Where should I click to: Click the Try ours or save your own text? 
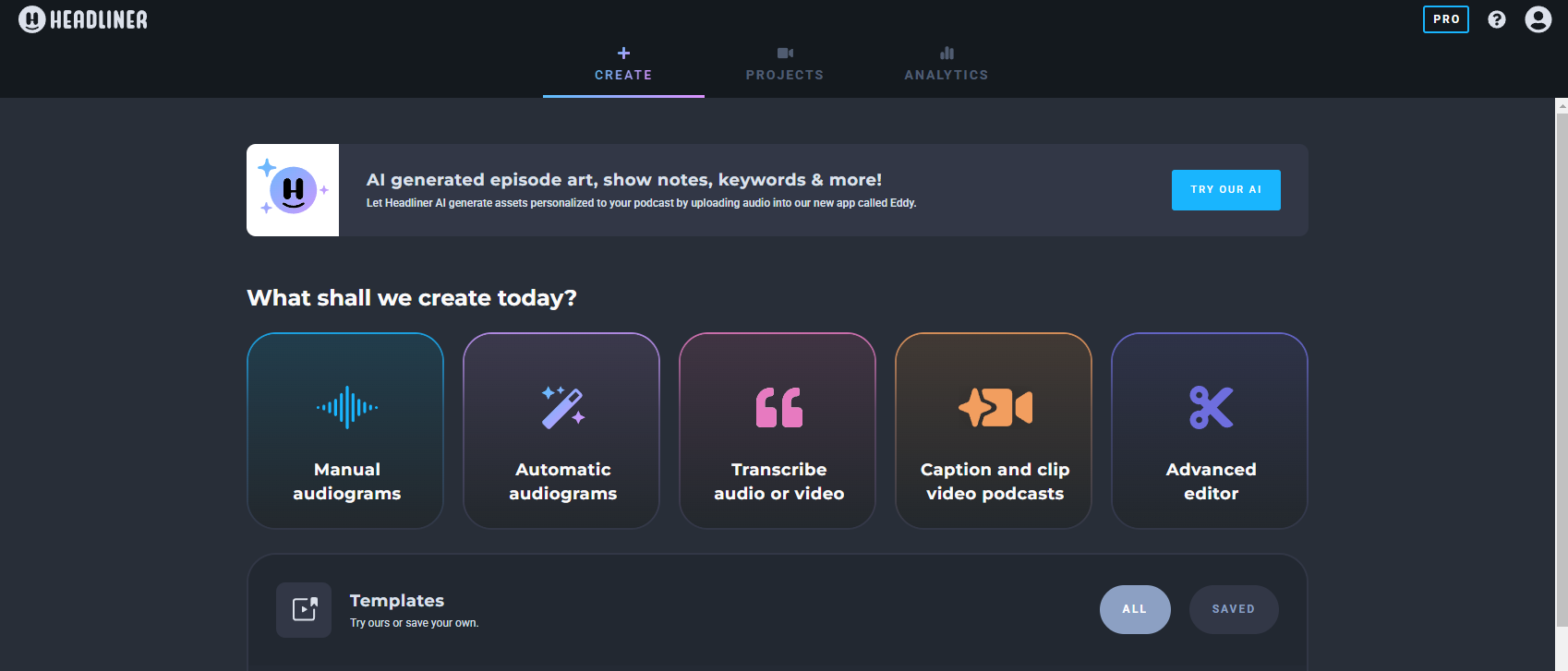(415, 623)
